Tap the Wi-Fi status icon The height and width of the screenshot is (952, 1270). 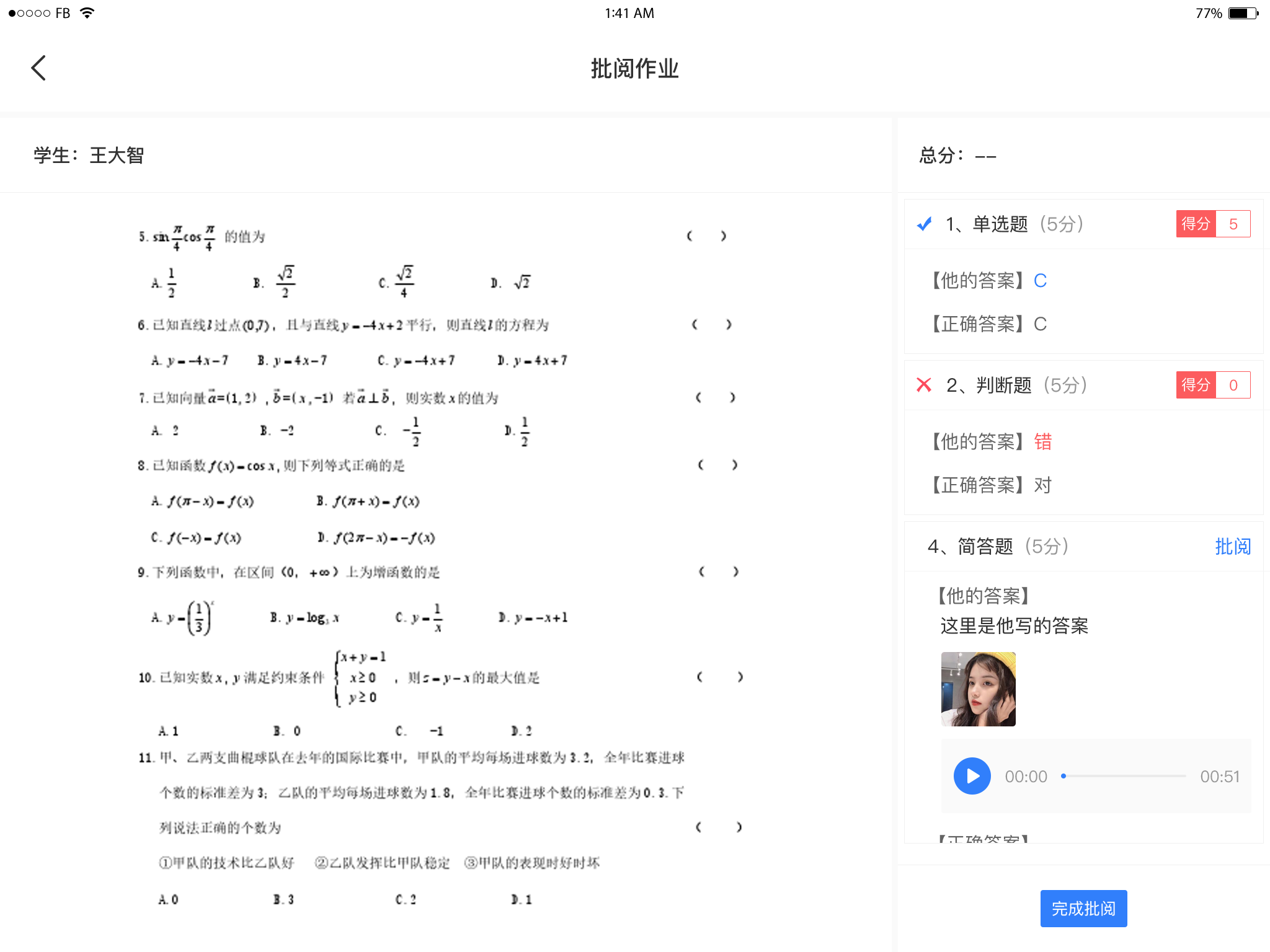pyautogui.click(x=87, y=13)
